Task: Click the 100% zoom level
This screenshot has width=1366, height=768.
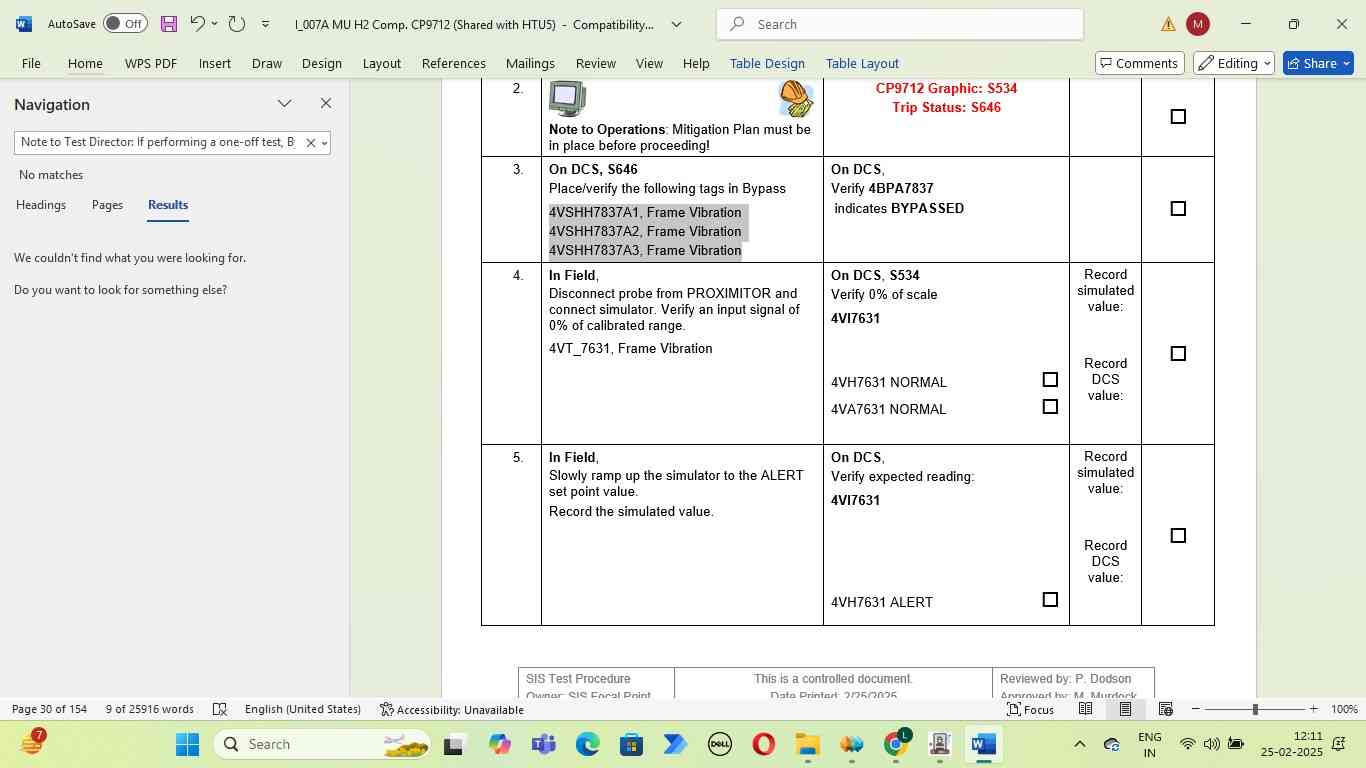Action: (1344, 709)
